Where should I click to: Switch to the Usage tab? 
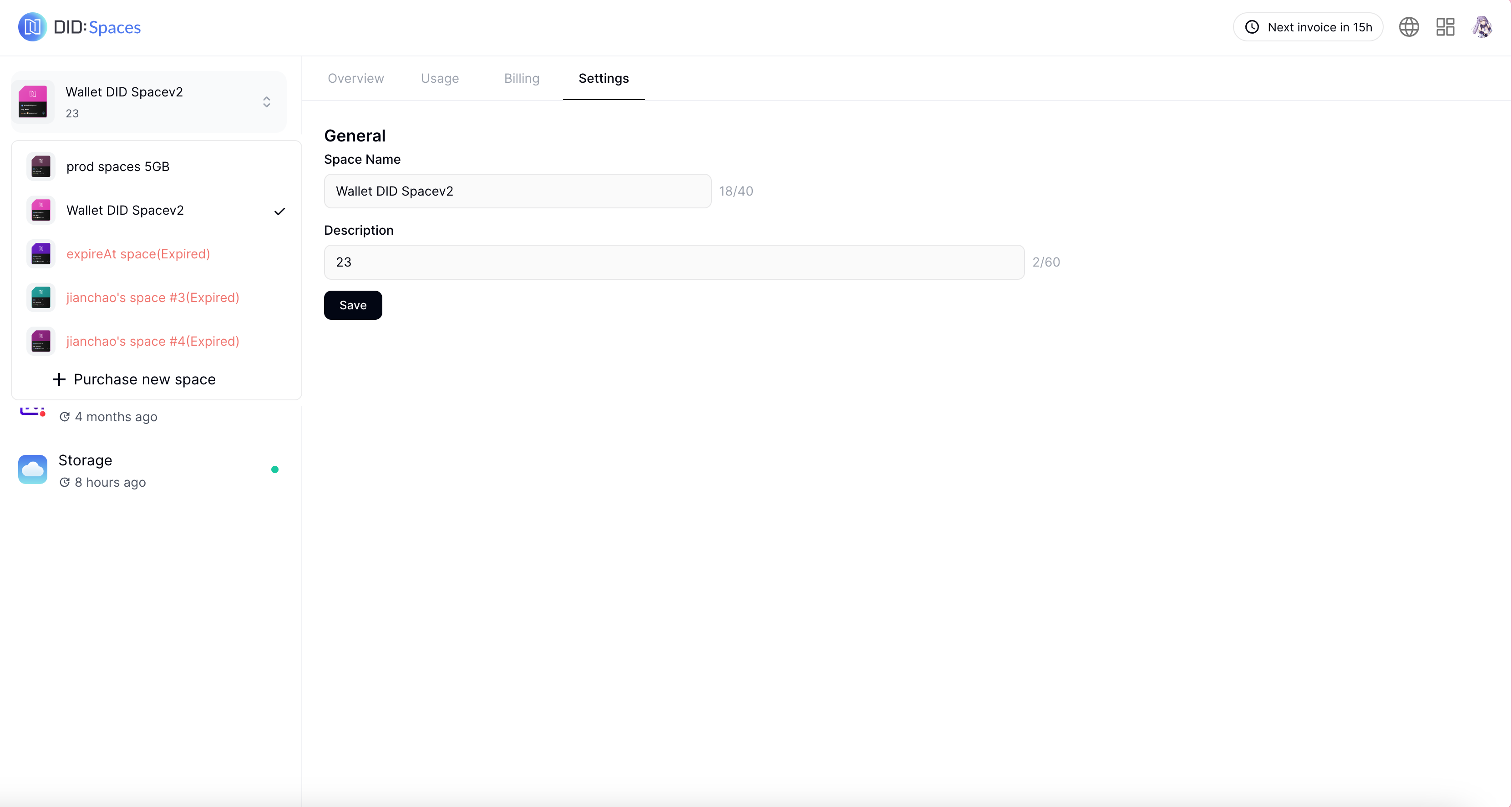click(440, 79)
